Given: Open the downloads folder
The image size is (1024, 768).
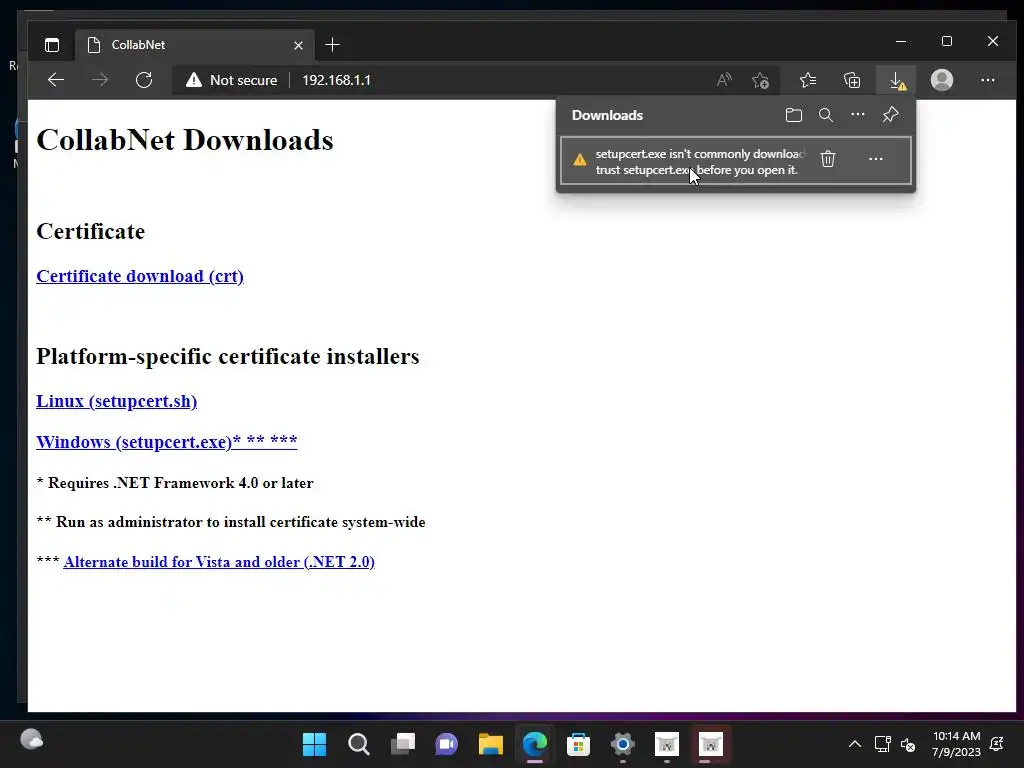Looking at the screenshot, I should tap(793, 115).
